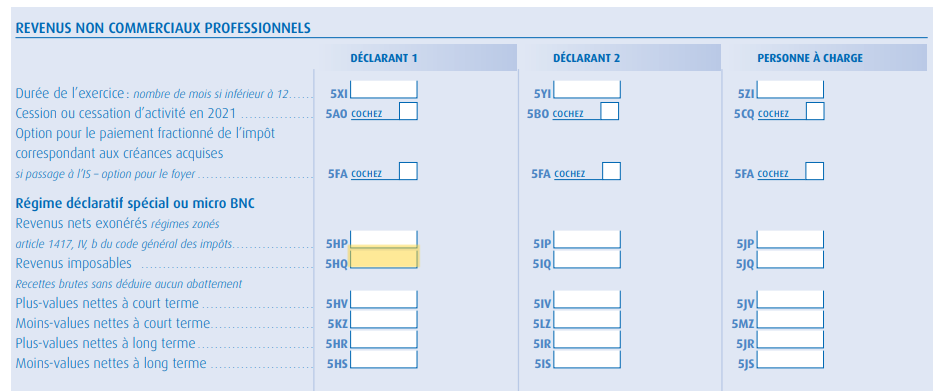
Task: Click the 5HP revenus nets exonérés field
Action: (384, 239)
